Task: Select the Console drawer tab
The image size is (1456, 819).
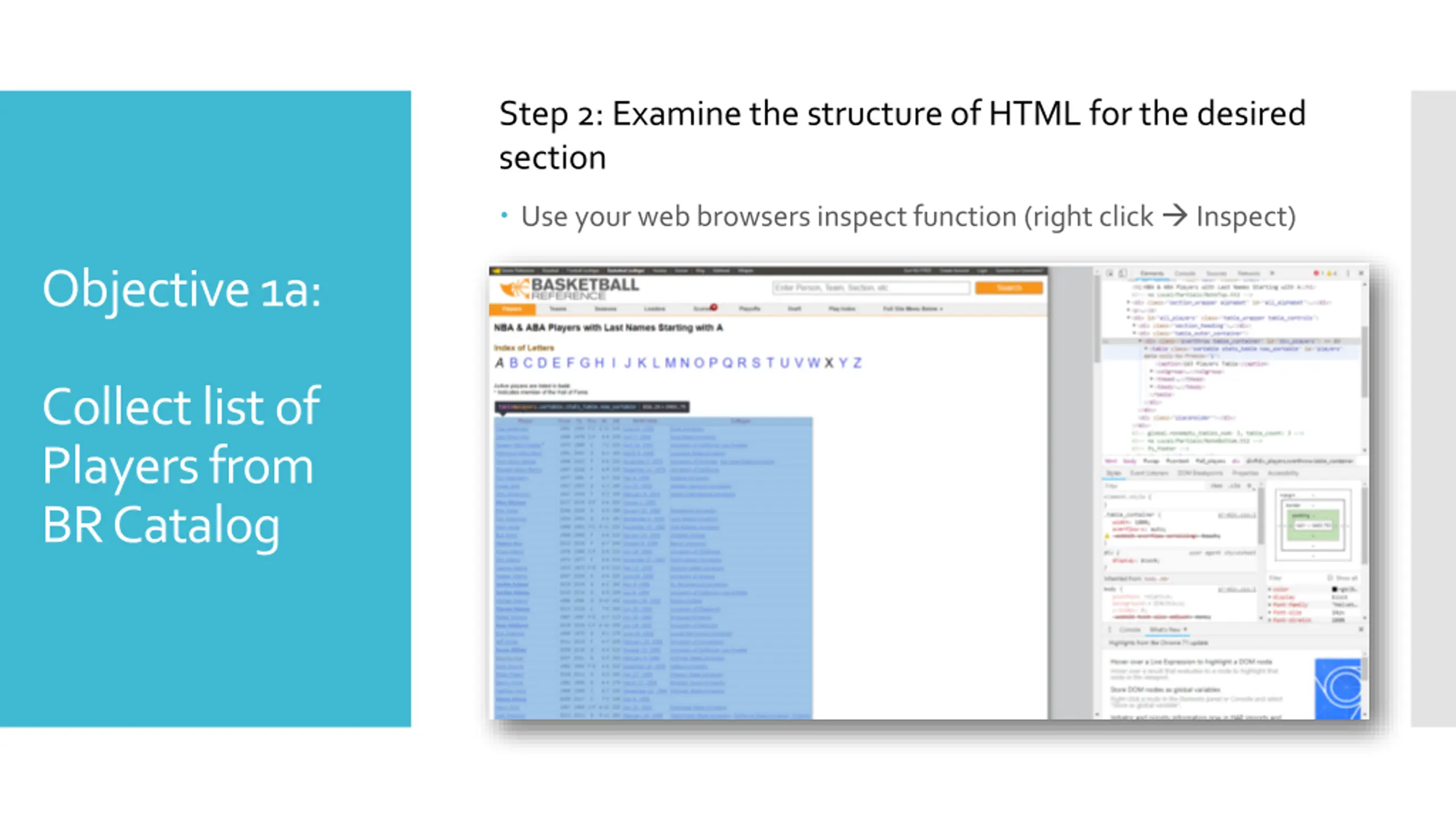Action: [x=1130, y=630]
